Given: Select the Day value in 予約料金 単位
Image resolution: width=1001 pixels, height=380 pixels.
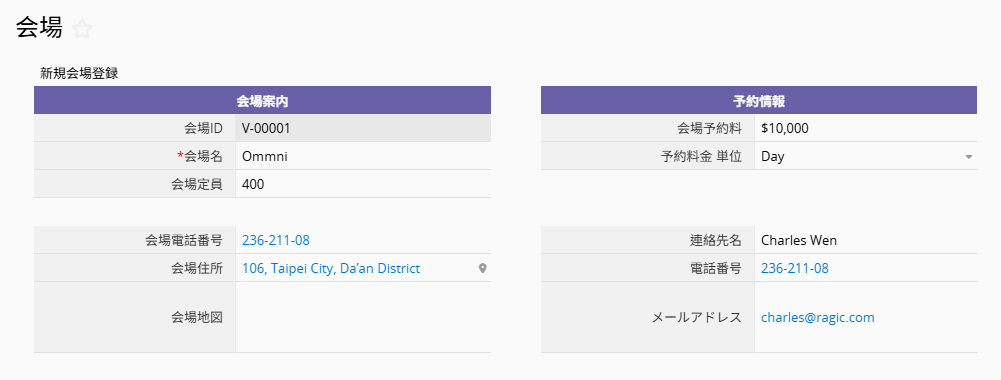Looking at the screenshot, I should [772, 156].
